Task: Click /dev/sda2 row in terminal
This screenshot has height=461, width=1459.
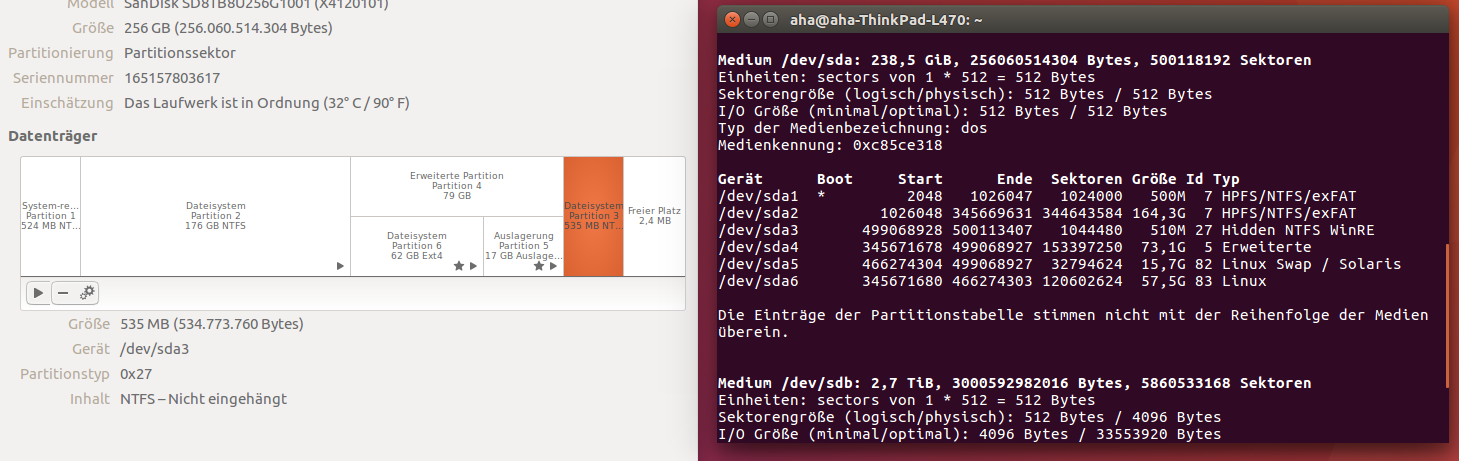Action: coord(1037,213)
